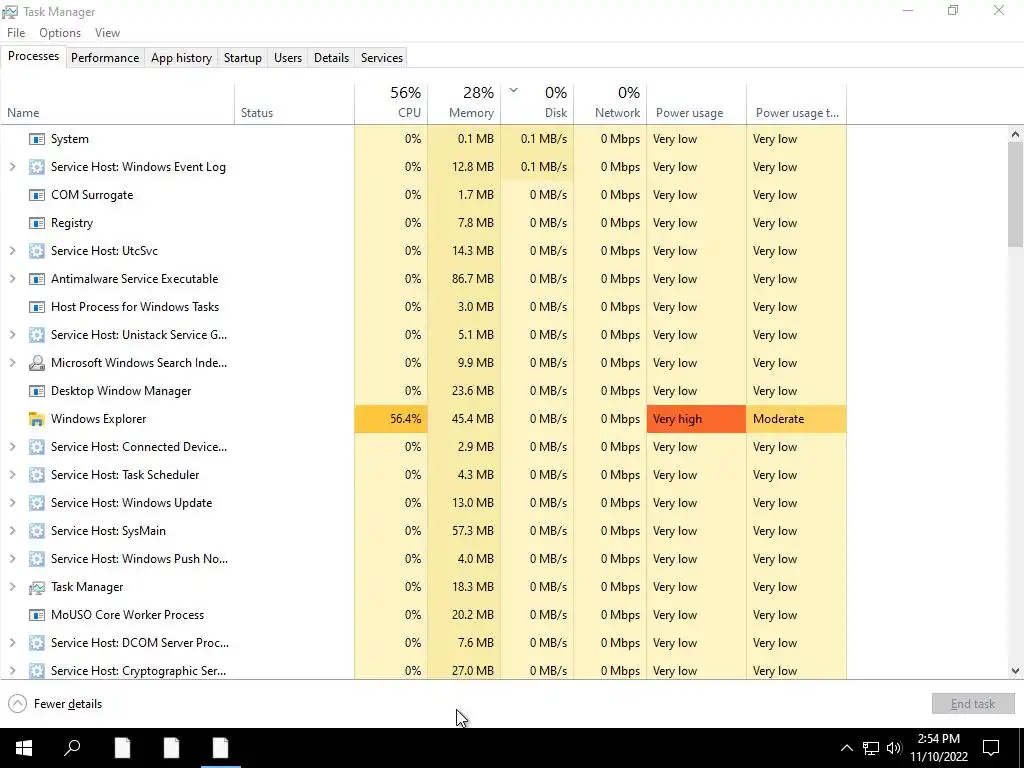Open the File menu
Image resolution: width=1024 pixels, height=768 pixels.
click(16, 33)
